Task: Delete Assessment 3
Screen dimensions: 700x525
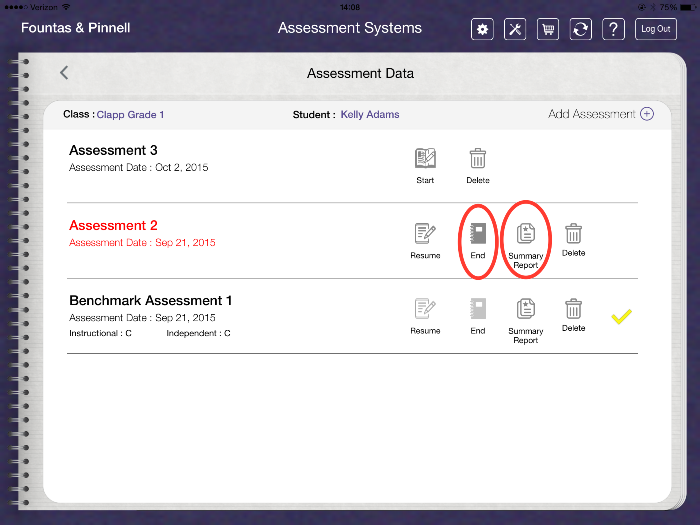Action: click(478, 166)
